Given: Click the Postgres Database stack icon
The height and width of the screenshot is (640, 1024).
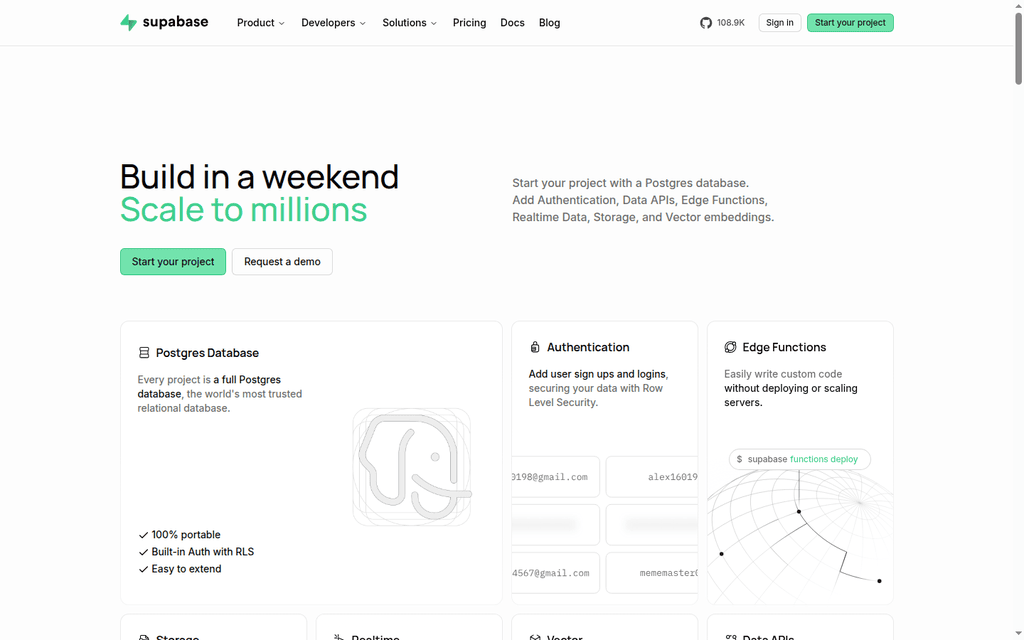Looking at the screenshot, I should [x=144, y=353].
